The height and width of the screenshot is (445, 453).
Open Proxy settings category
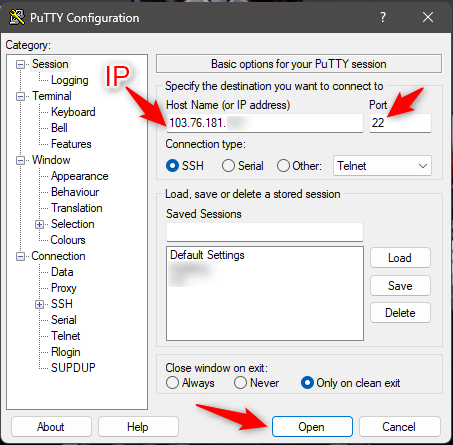coord(64,288)
